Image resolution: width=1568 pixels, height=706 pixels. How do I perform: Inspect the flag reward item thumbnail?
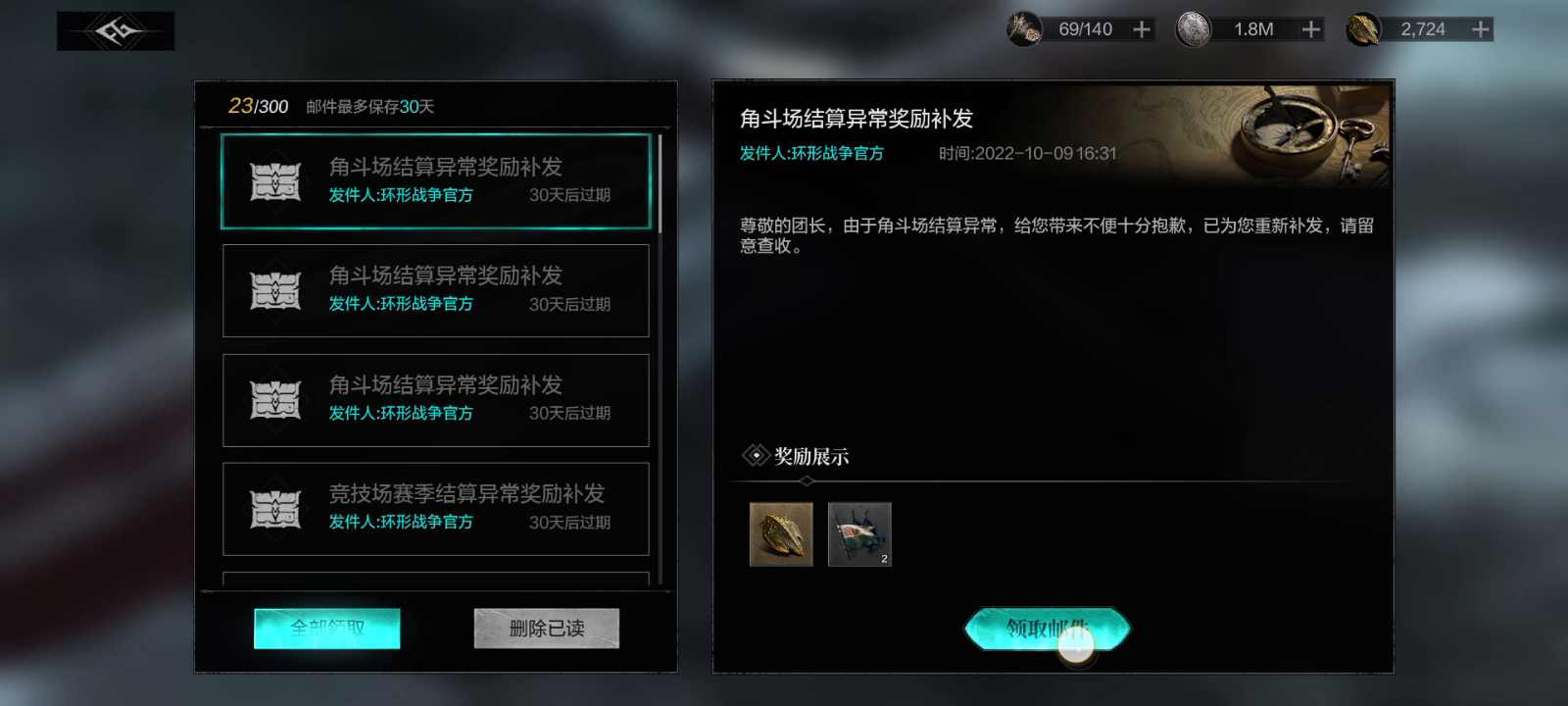coord(859,534)
